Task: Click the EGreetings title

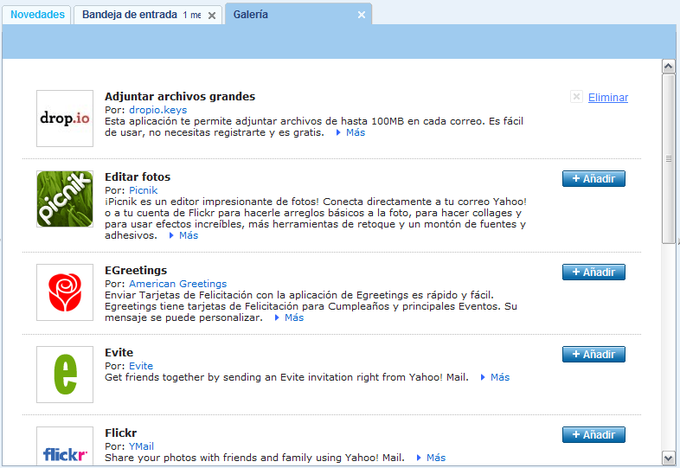Action: coord(136,270)
